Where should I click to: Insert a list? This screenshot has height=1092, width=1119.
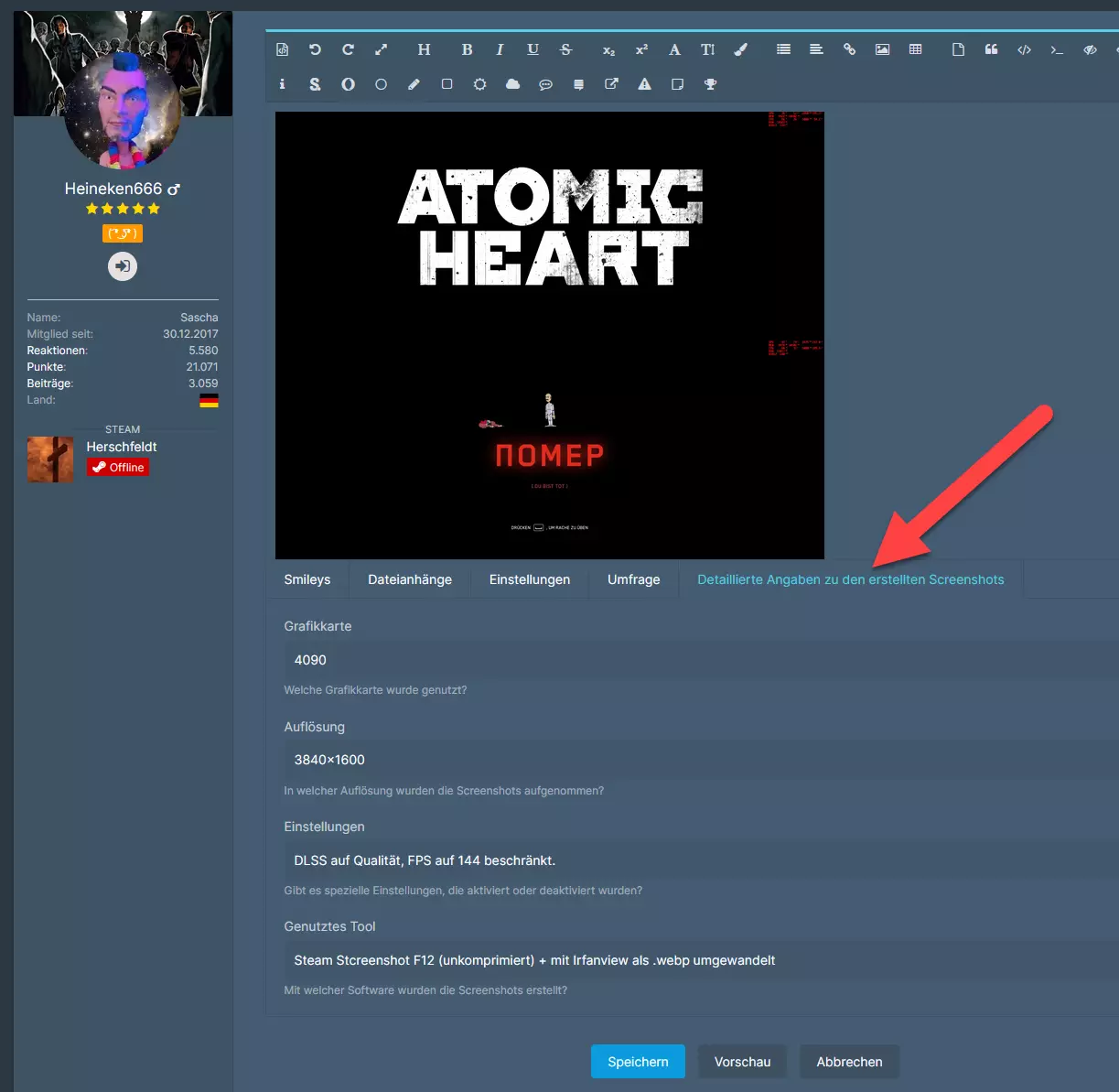coord(783,49)
